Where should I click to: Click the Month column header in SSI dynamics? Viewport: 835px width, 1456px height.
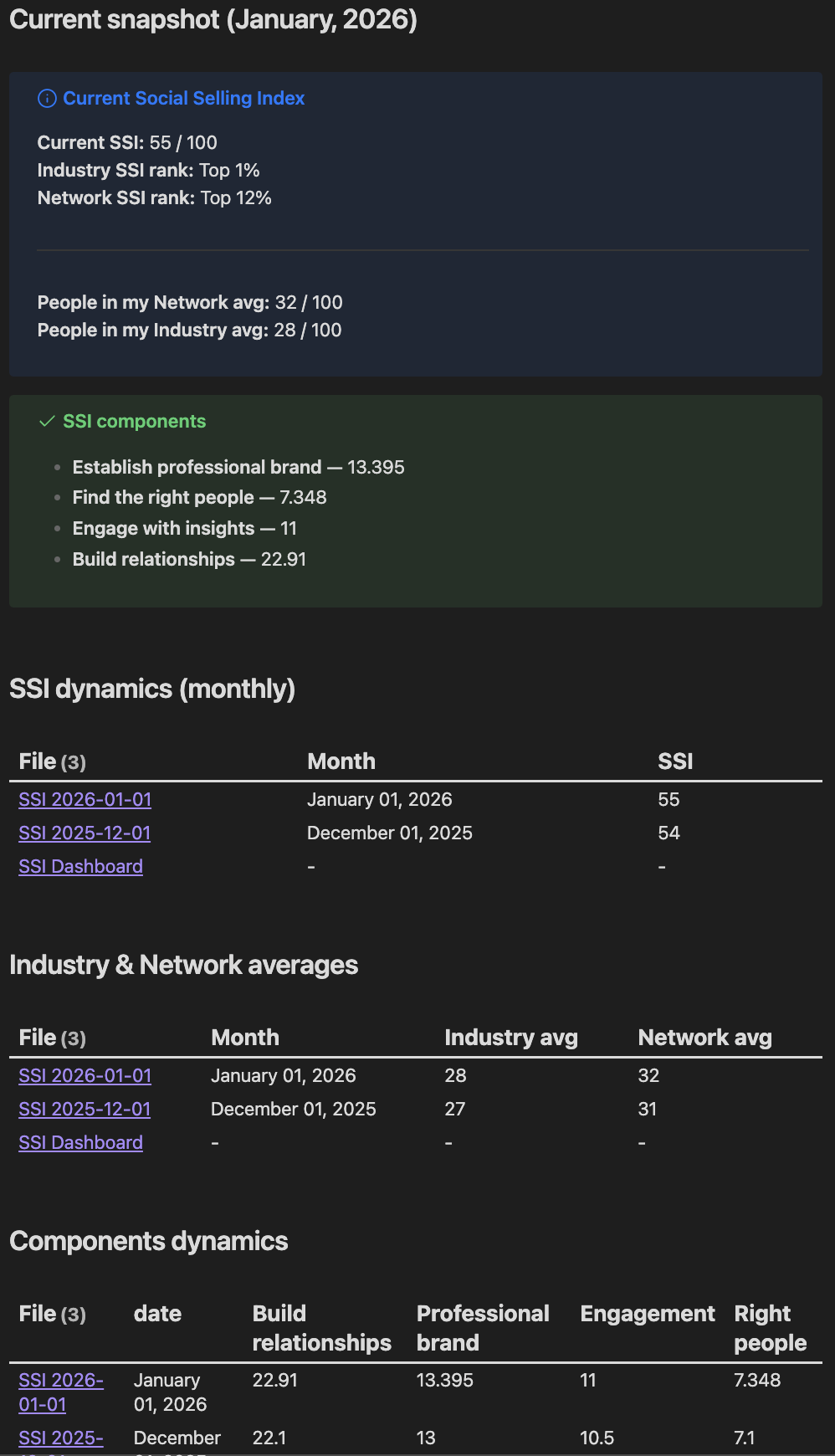pos(341,761)
